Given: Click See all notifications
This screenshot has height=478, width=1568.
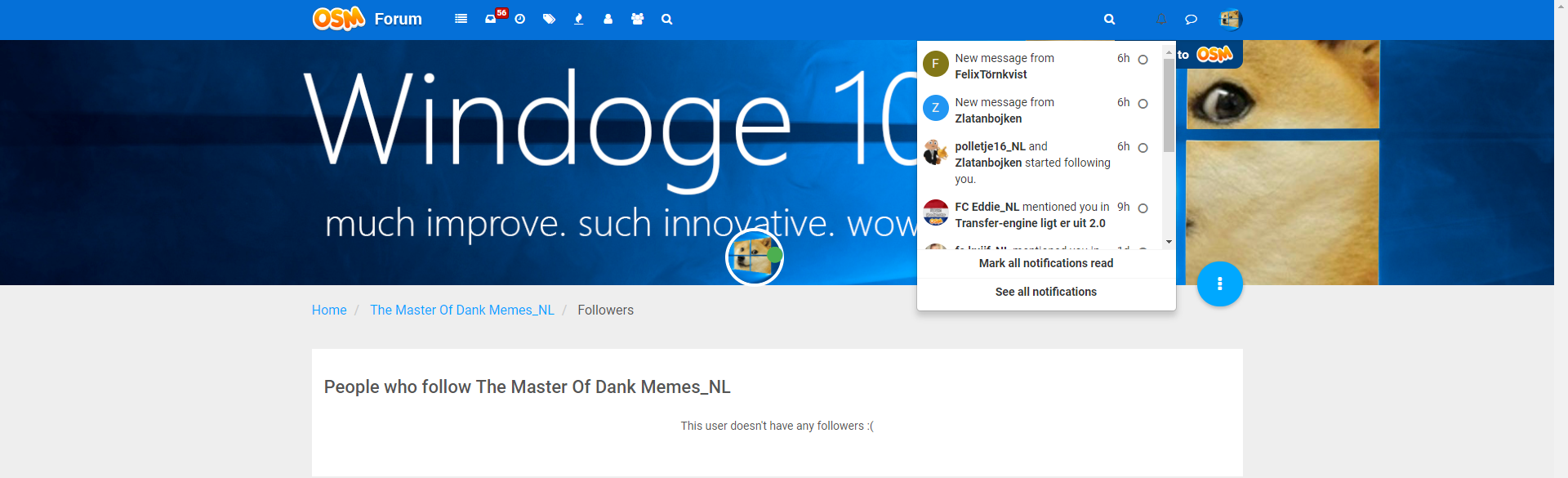Looking at the screenshot, I should pyautogui.click(x=1046, y=292).
